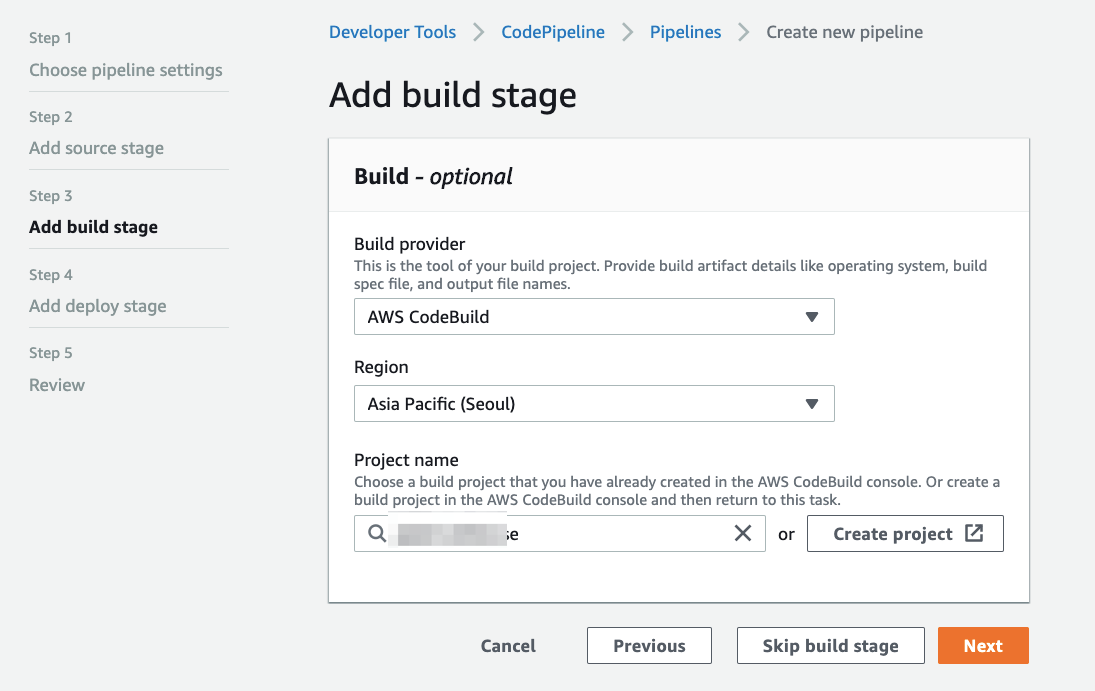Click the Project name search field
Screen dimensions: 1095x691
560,534
